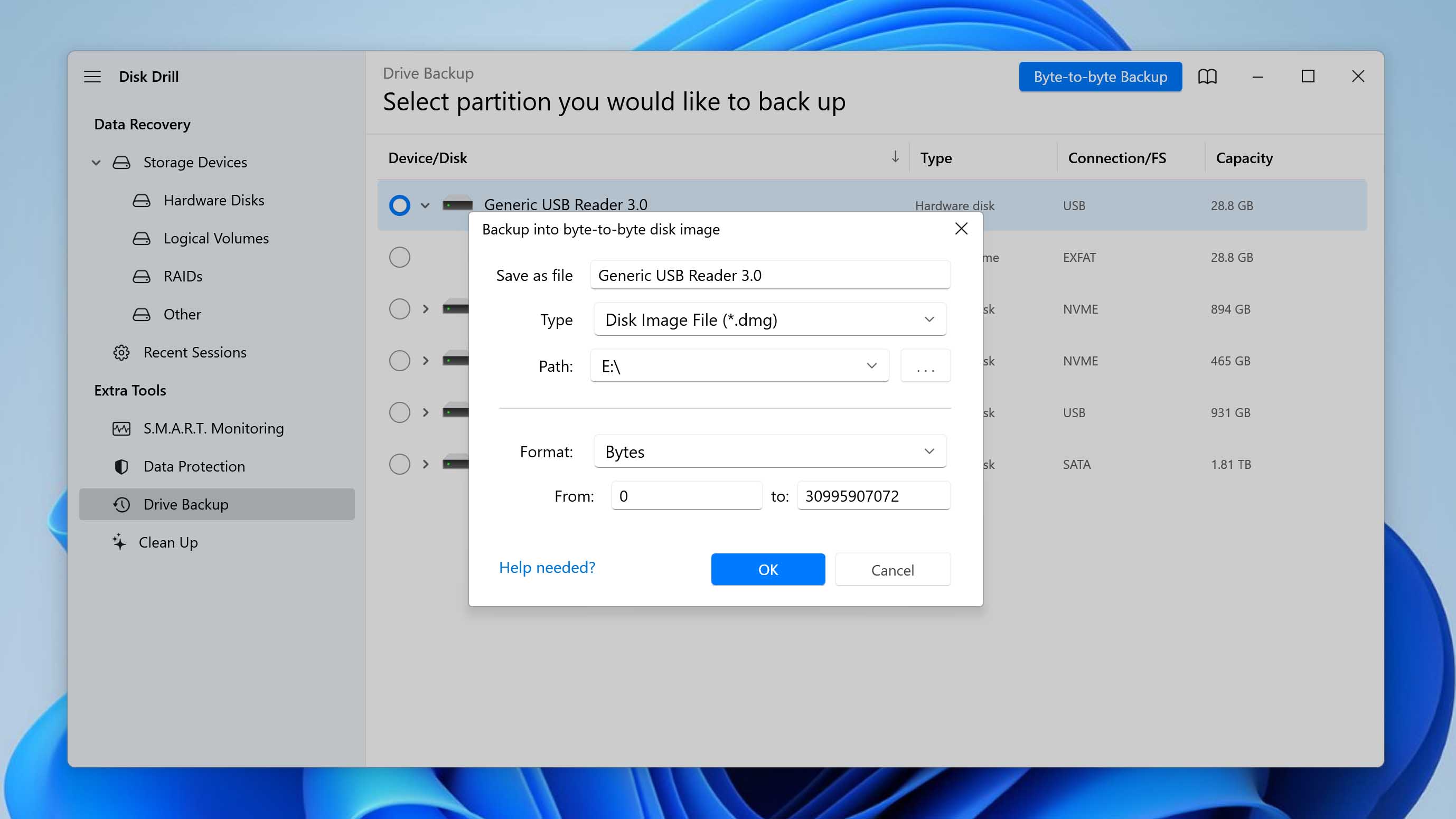Image resolution: width=1456 pixels, height=819 pixels.
Task: Click the Storage Devices drive icon
Action: 121,163
